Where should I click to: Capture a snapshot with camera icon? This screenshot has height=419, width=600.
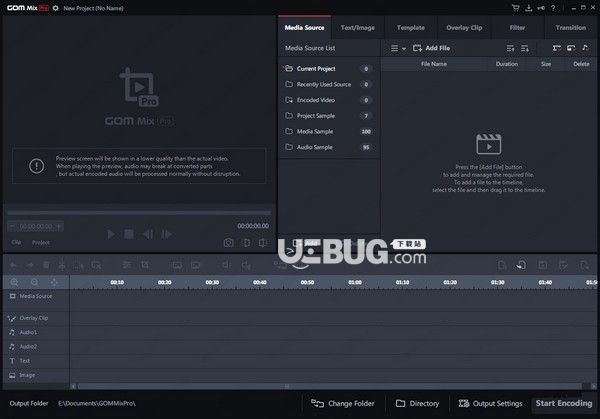click(228, 243)
